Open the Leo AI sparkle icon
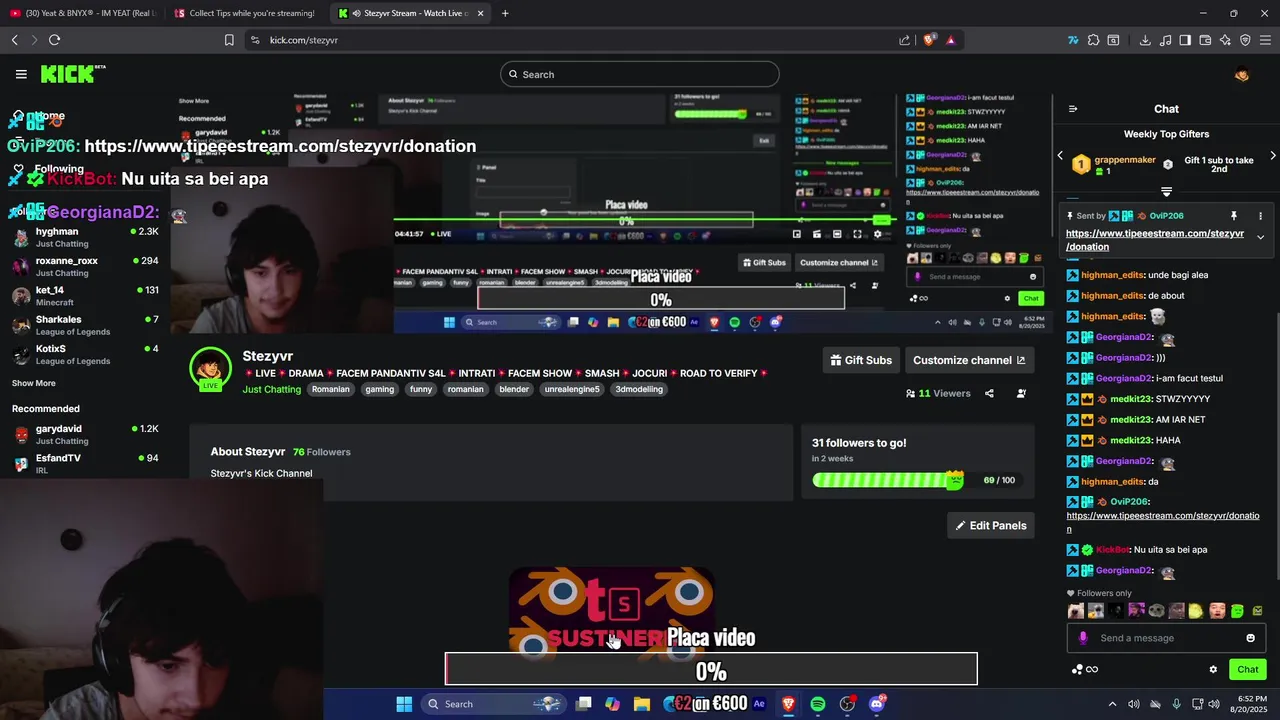The height and width of the screenshot is (720, 1280). [x=1225, y=40]
